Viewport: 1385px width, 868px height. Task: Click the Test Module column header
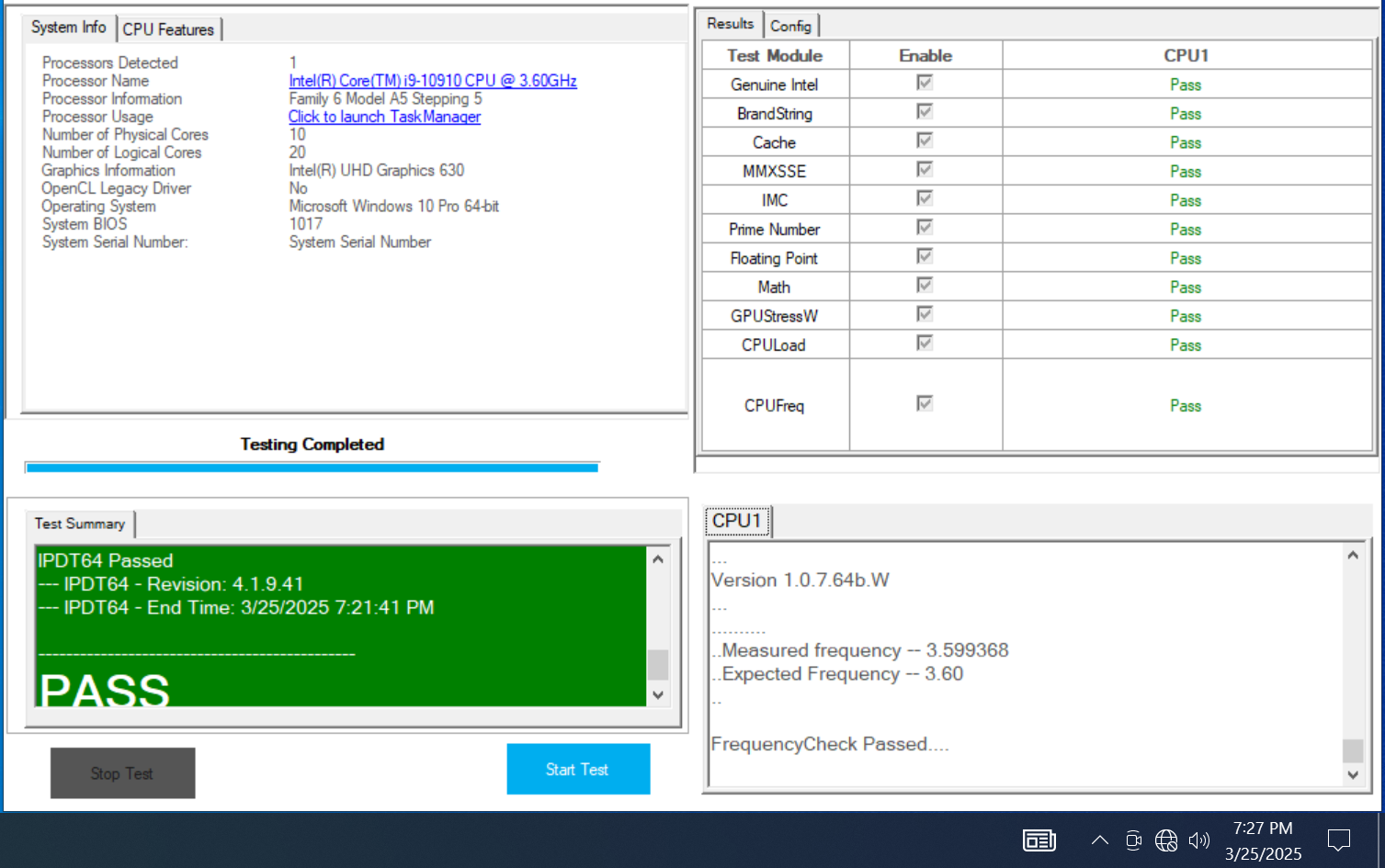775,55
